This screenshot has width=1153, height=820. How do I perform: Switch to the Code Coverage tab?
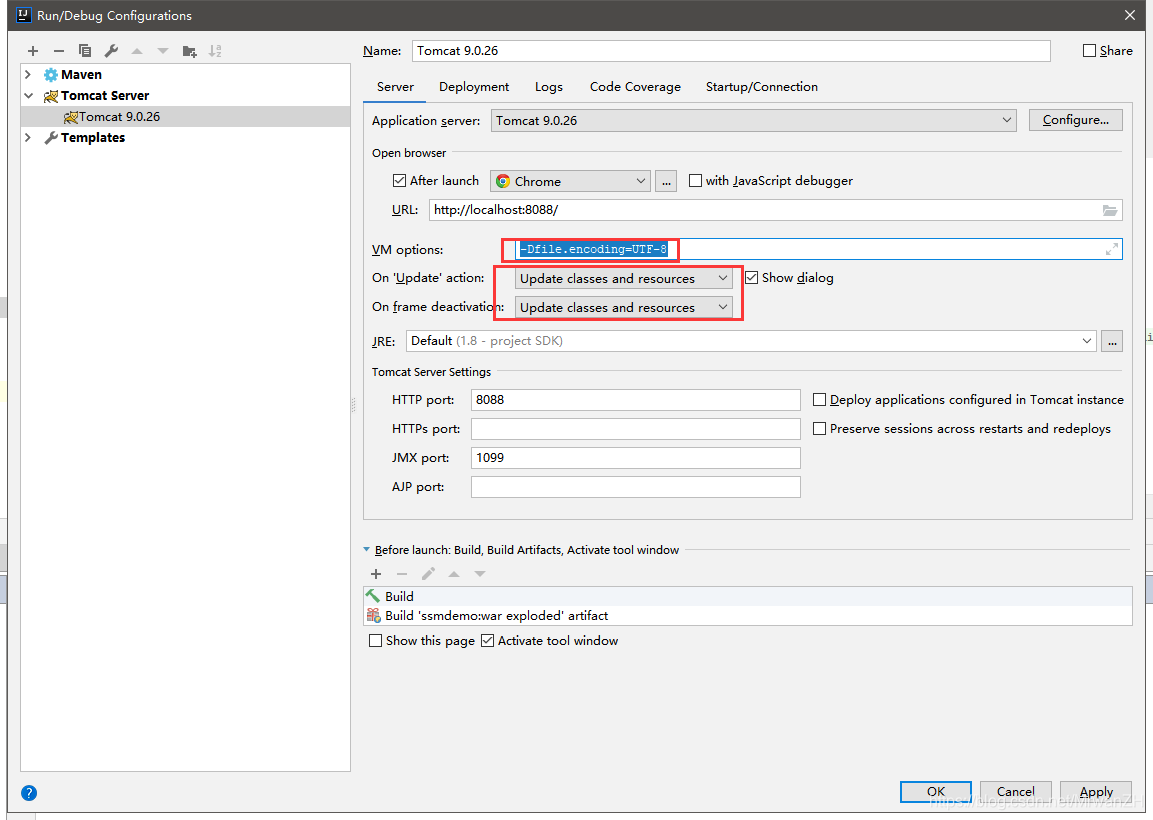click(635, 87)
